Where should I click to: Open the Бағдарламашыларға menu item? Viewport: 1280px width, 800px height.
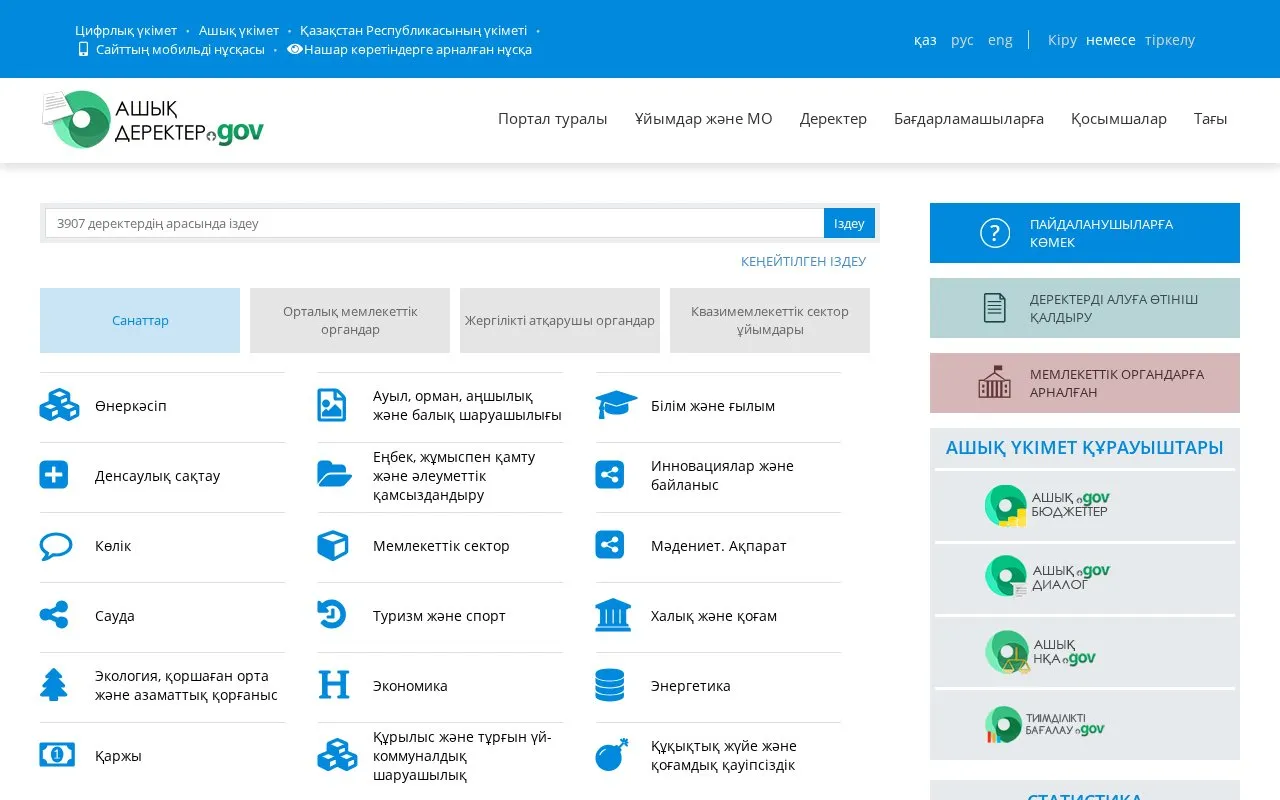(x=969, y=118)
